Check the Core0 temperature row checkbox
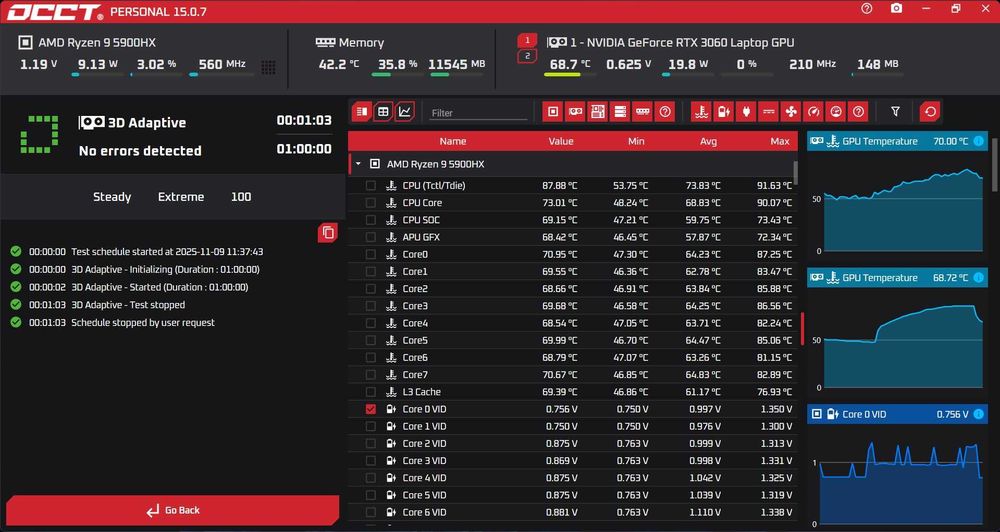 click(x=371, y=255)
